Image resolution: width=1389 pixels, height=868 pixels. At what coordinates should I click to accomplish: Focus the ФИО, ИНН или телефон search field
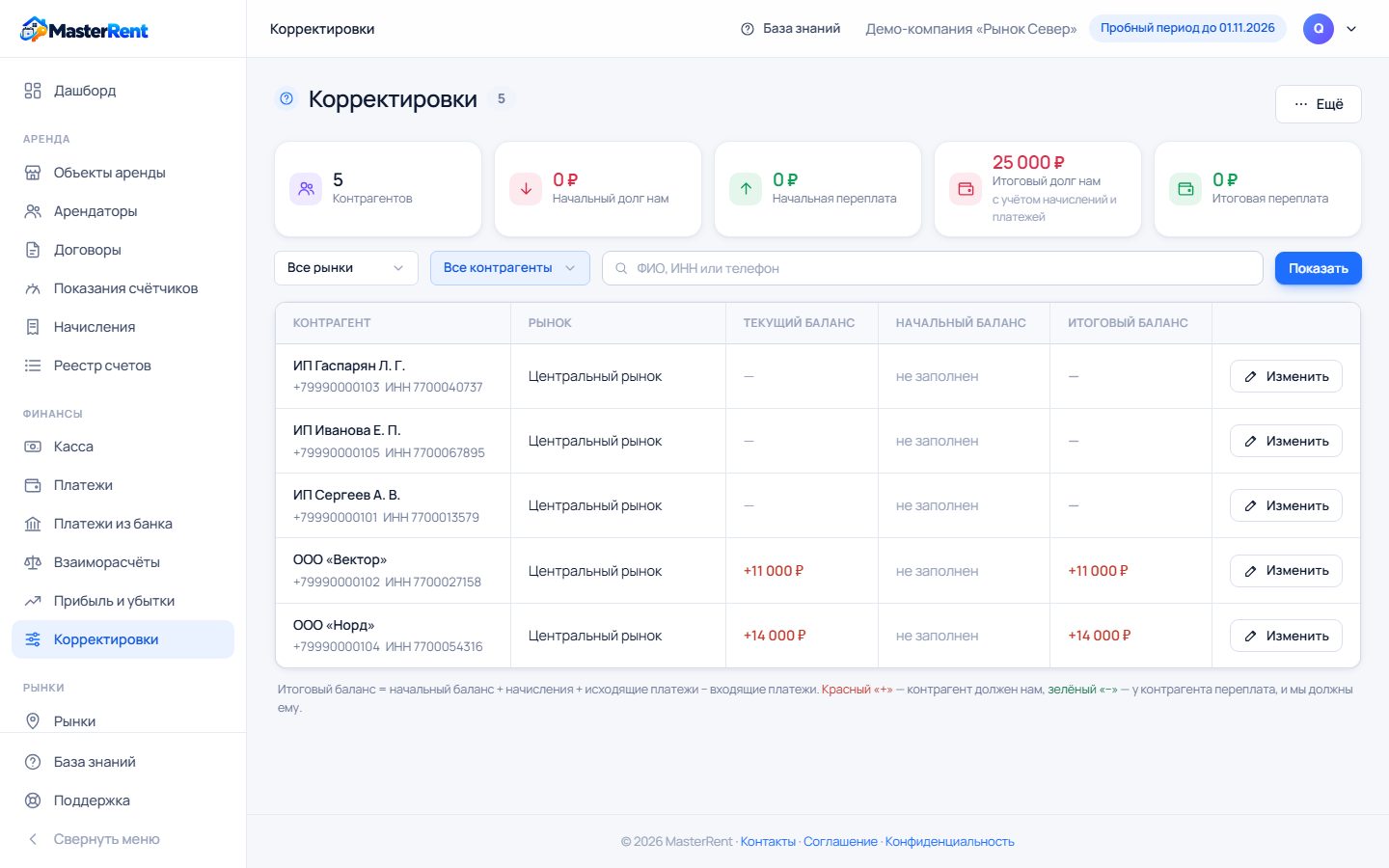click(932, 268)
